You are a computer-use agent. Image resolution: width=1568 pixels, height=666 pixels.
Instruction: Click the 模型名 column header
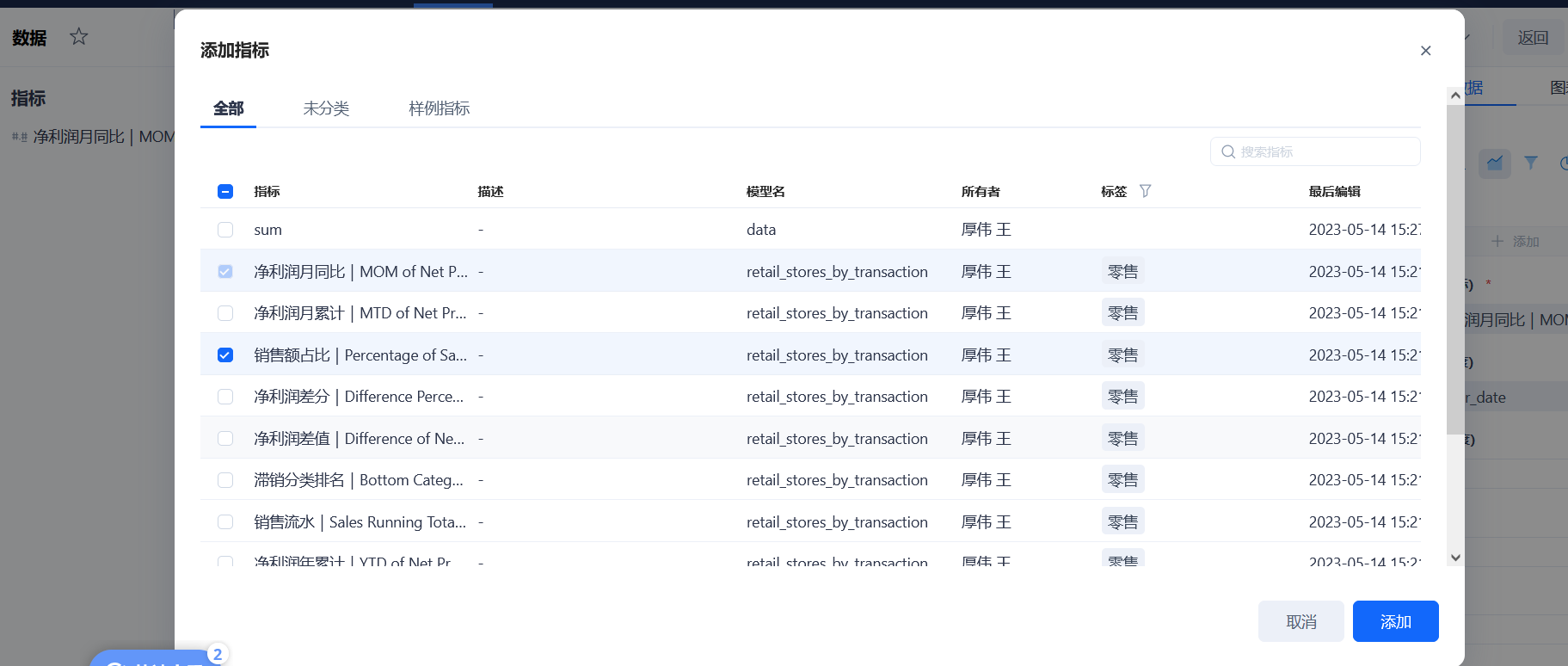[766, 191]
